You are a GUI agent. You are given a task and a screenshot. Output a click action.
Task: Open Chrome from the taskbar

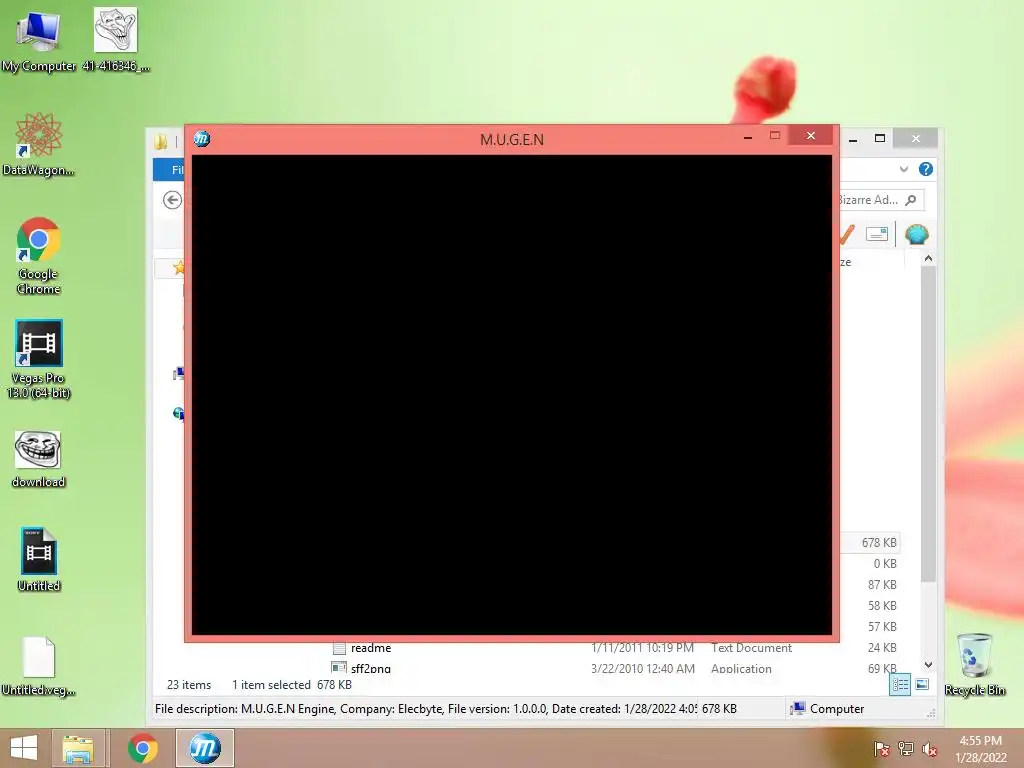point(142,748)
